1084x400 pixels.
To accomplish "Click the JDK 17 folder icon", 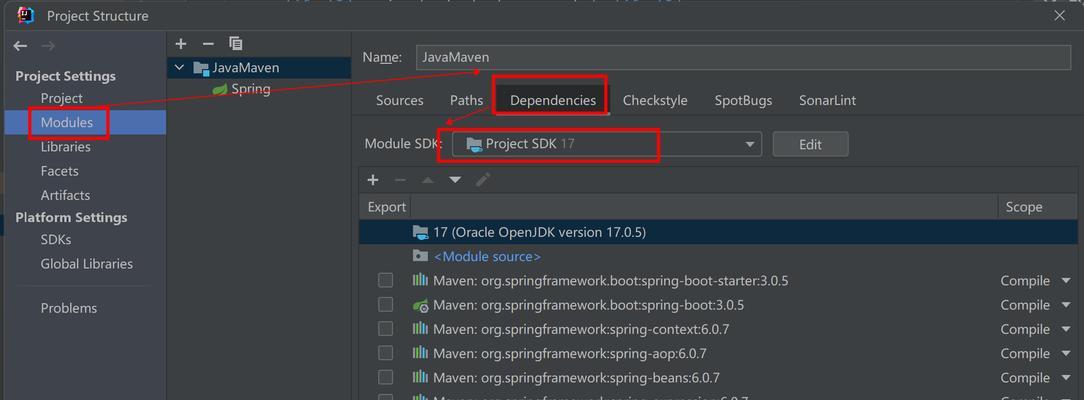I will [x=420, y=232].
